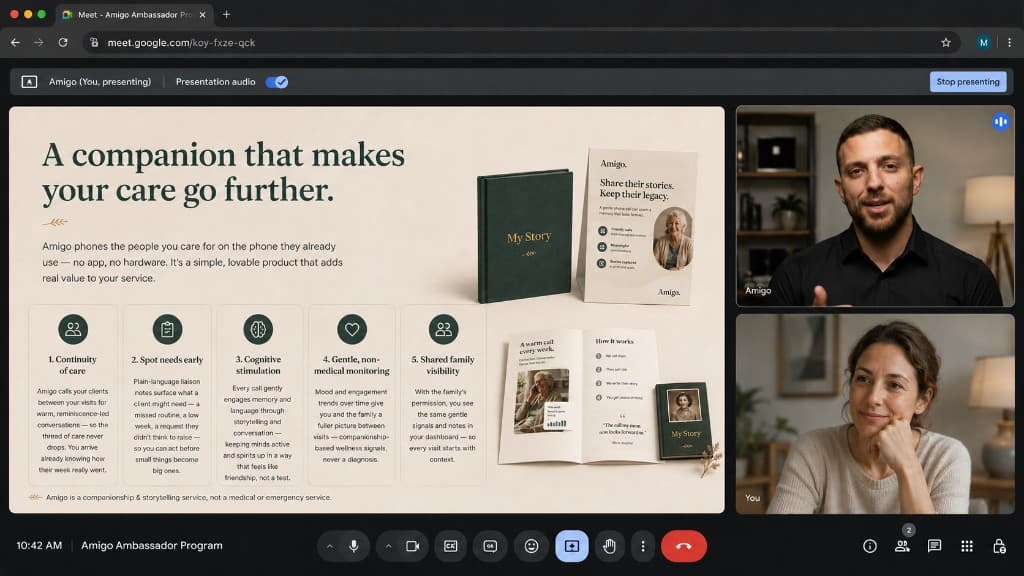Image resolution: width=1024 pixels, height=576 pixels.
Task: Click the Gentle monitoring heart icon
Action: click(351, 329)
